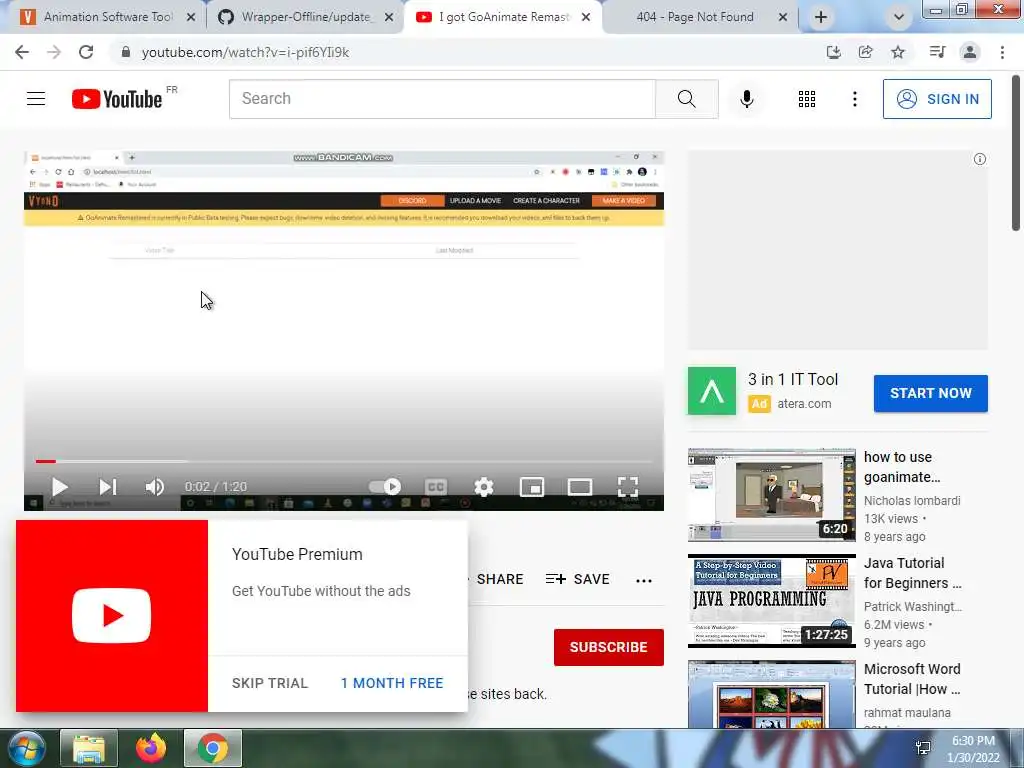Open Microsoft Word Tutorial video title

912,679
